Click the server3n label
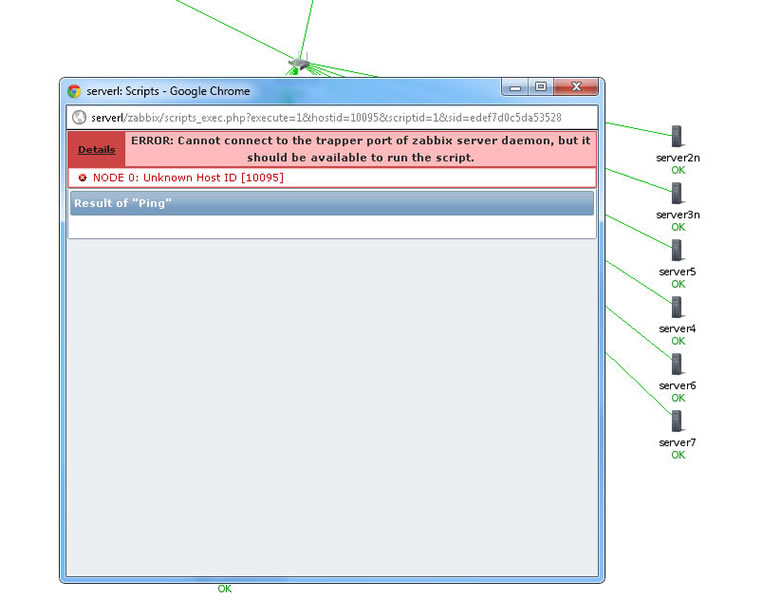763x600 pixels. 678,215
